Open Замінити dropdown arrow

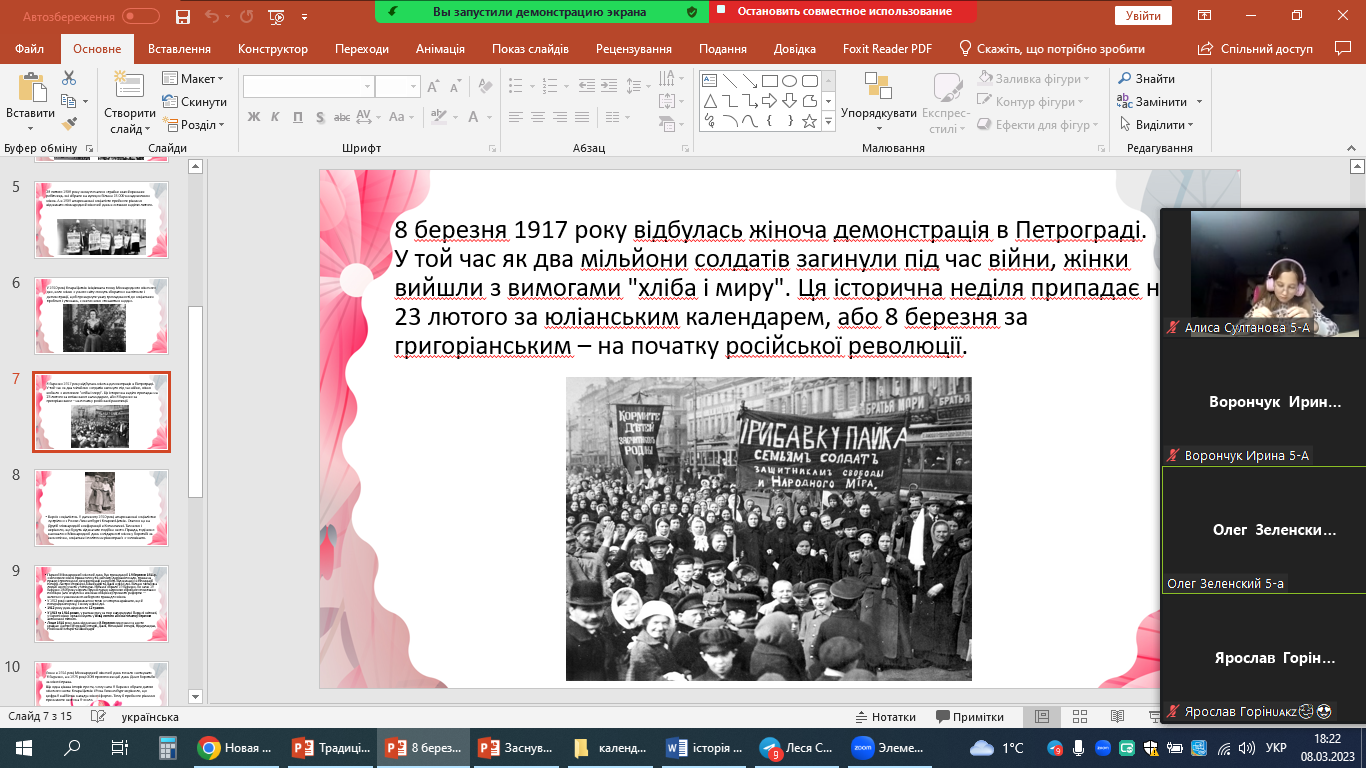[x=1199, y=102]
